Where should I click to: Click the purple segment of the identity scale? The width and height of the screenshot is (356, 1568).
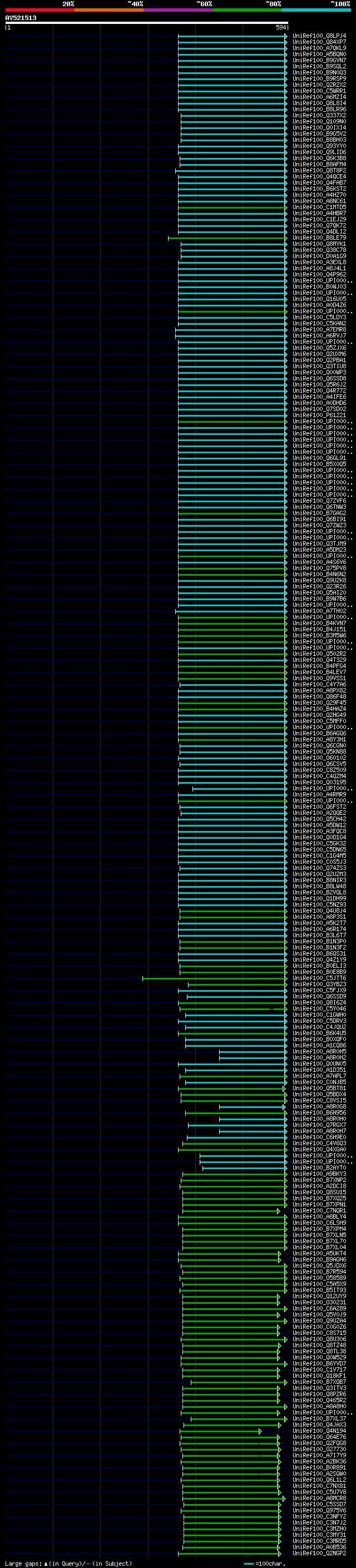click(x=179, y=10)
